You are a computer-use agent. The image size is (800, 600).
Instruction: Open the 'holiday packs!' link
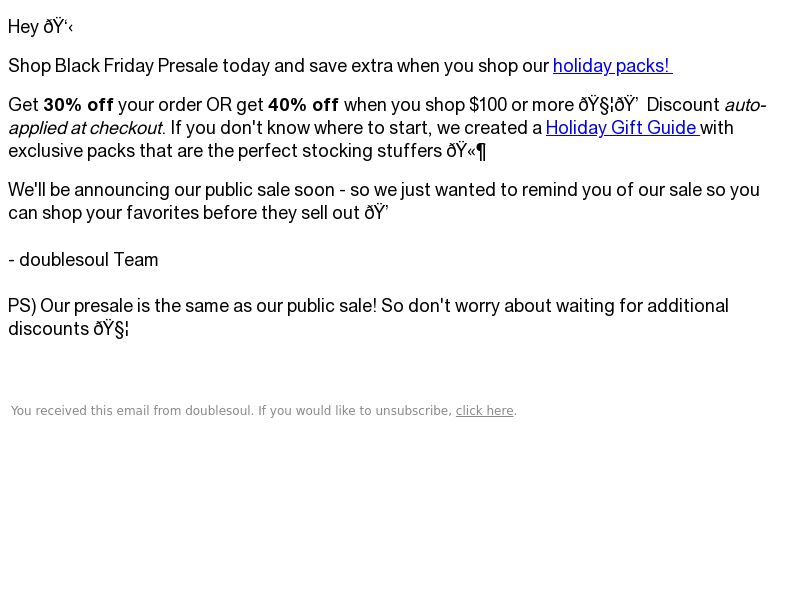(612, 66)
